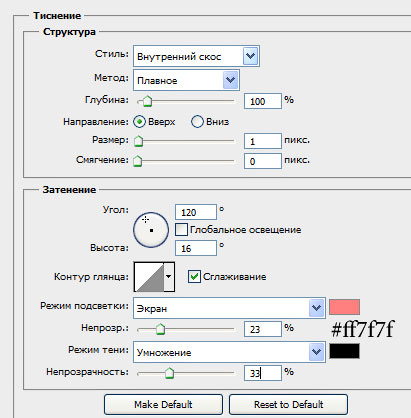This screenshot has height=418, width=411.
Task: Click the Непрозрачность shadow opacity slider handle
Action: pyautogui.click(x=170, y=373)
